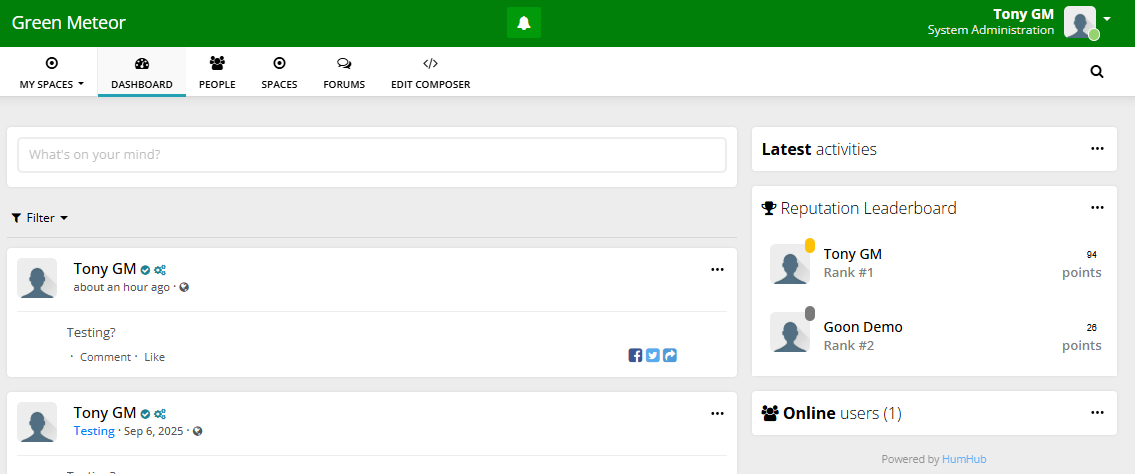Open the Edit Composer code icon
The width and height of the screenshot is (1135, 474).
click(x=430, y=64)
